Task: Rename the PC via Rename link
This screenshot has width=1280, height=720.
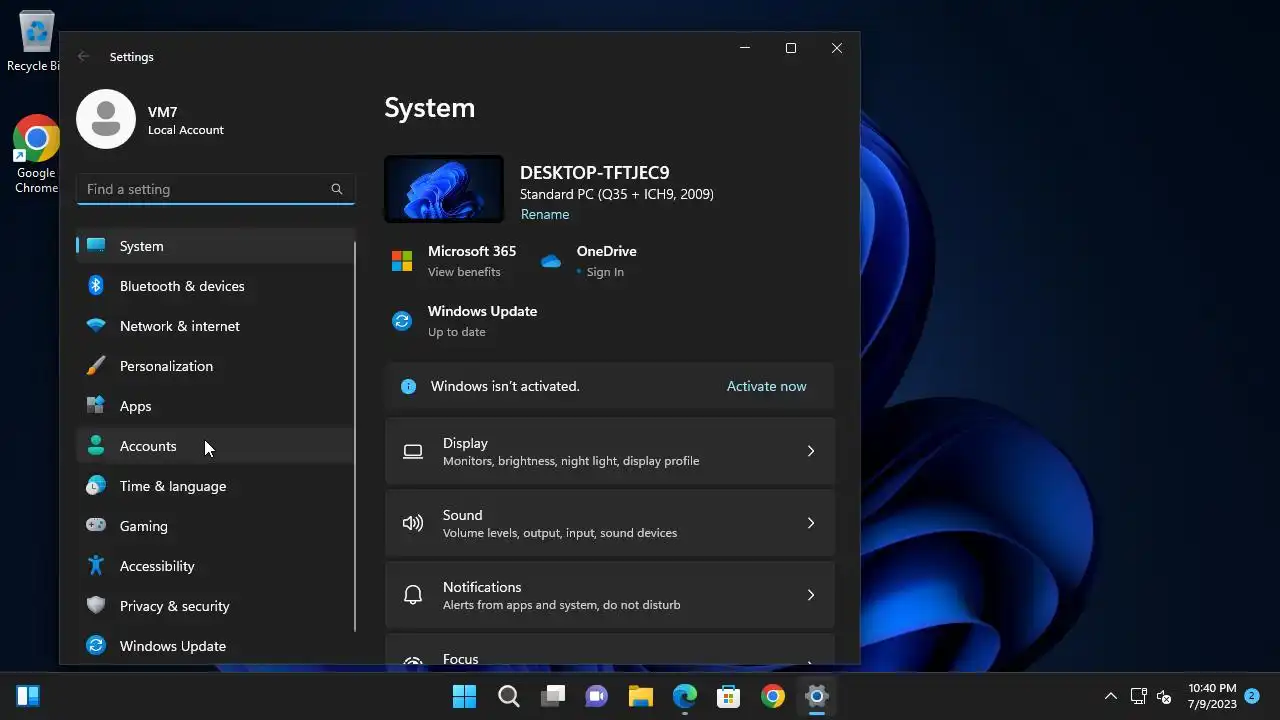Action: pos(545,214)
